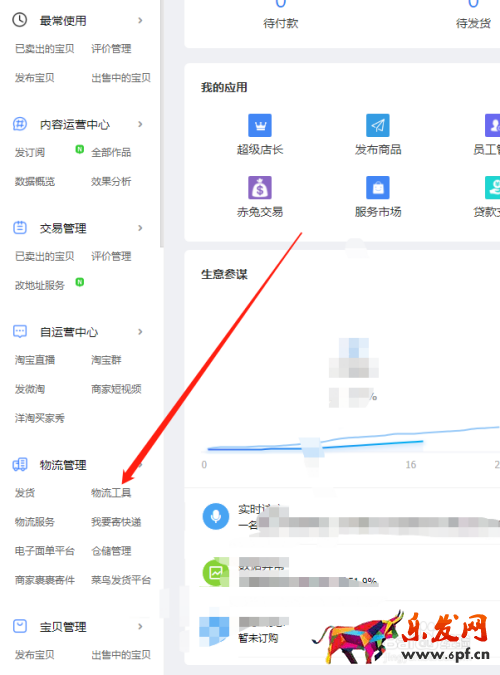Click the 物流管理 truck icon
500x675 pixels.
[20, 464]
